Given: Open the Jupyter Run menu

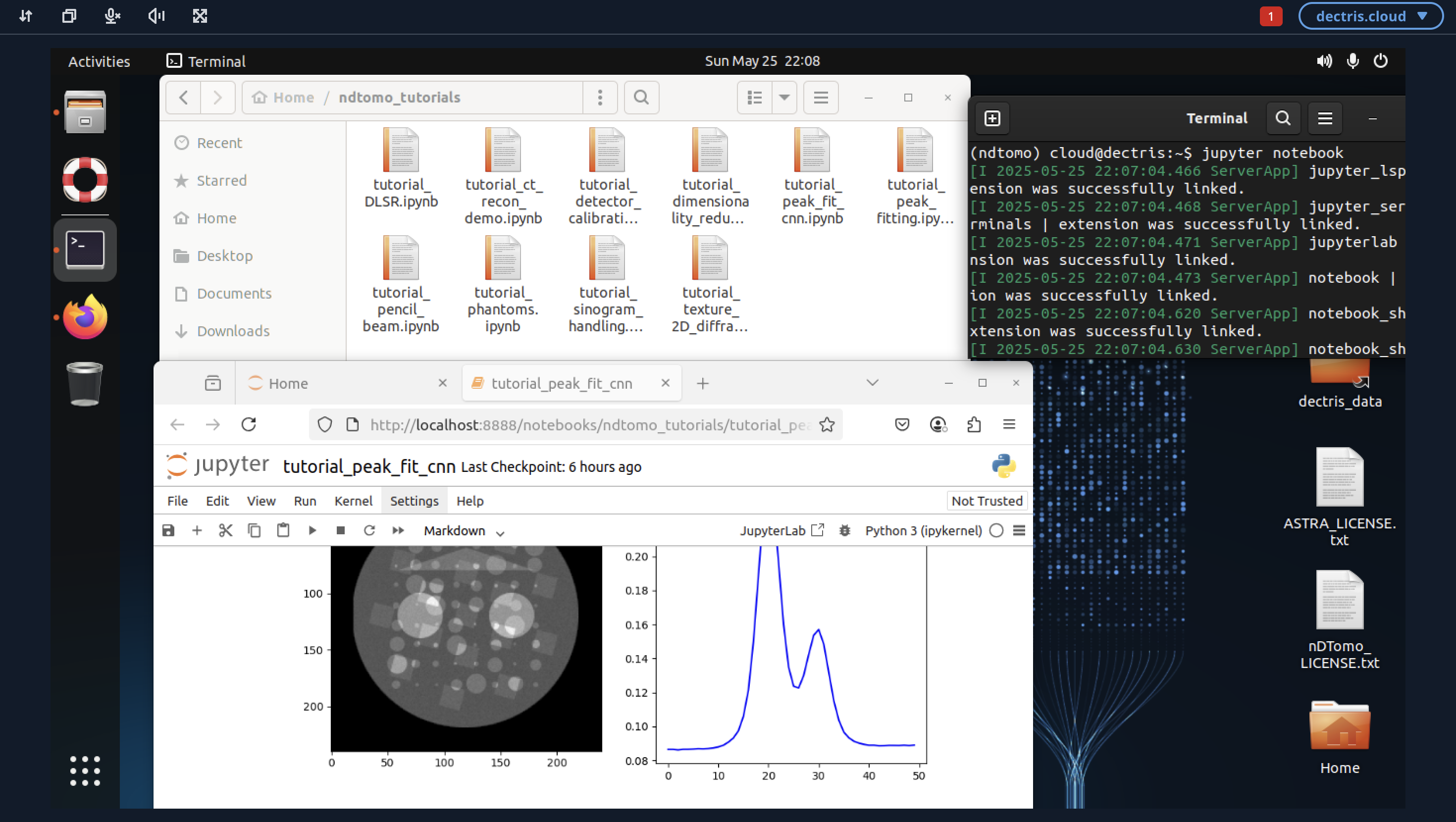Looking at the screenshot, I should point(305,500).
